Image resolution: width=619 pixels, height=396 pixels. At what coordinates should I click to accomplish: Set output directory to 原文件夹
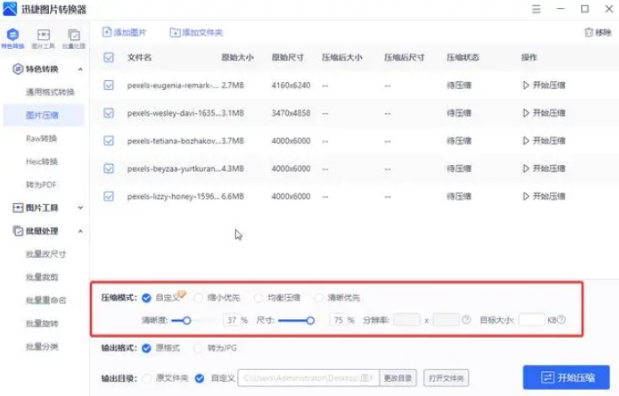click(146, 378)
